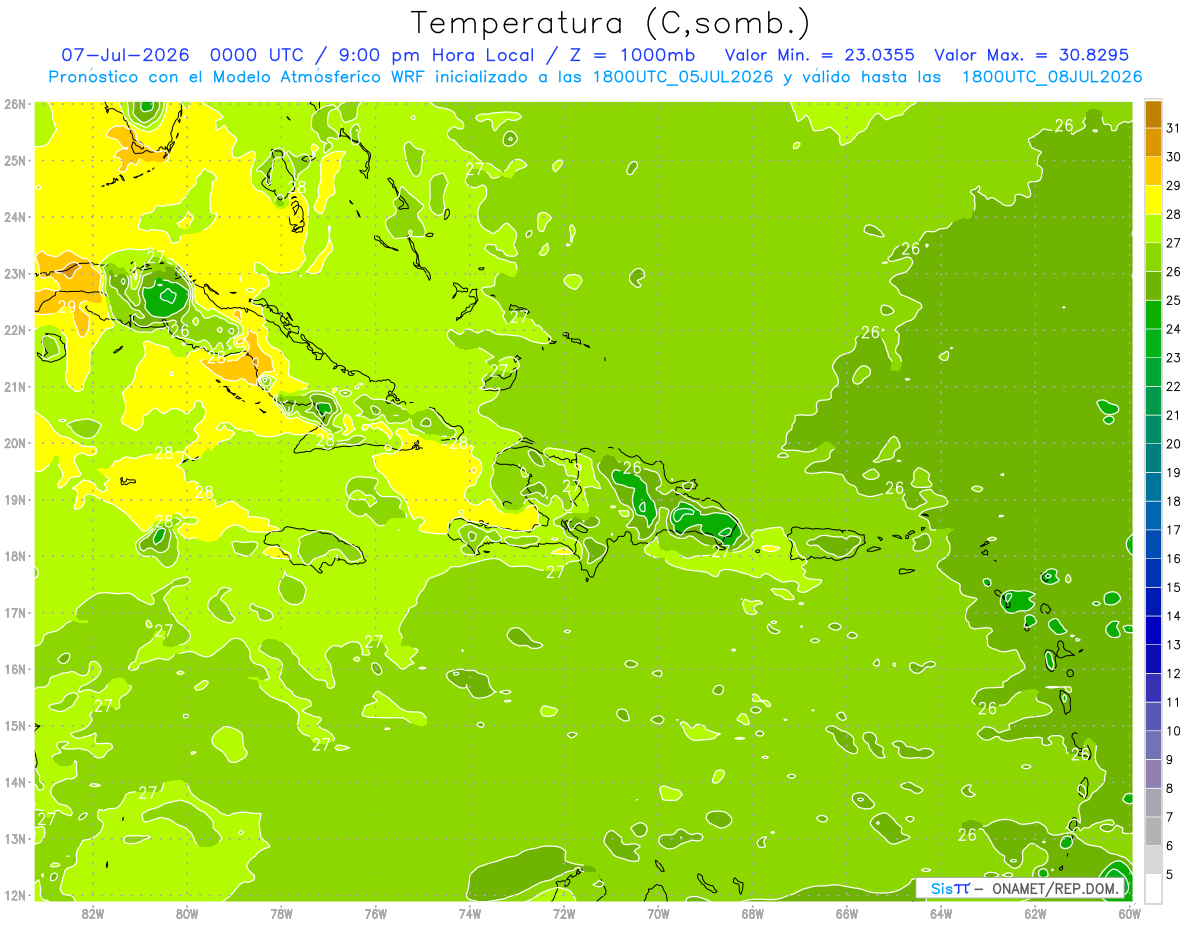This screenshot has width=1200, height=927.
Task: Click the '26N' latitude label
Action: [15, 104]
